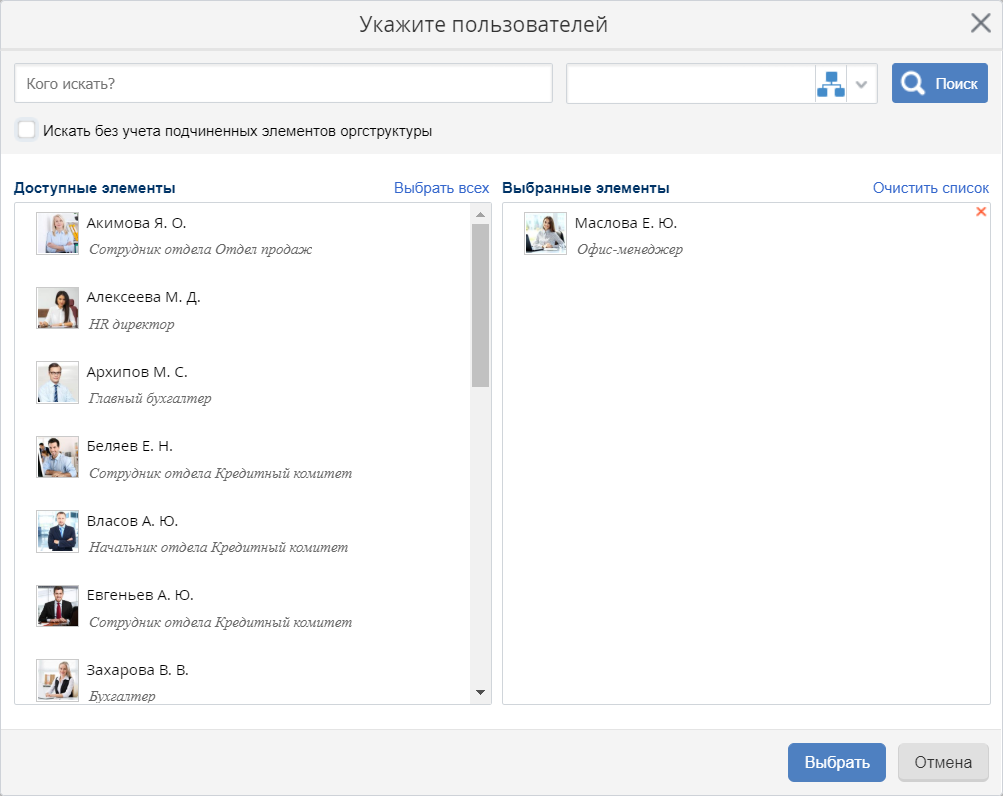1003x796 pixels.
Task: Expand the department dropdown arrow
Action: (x=862, y=84)
